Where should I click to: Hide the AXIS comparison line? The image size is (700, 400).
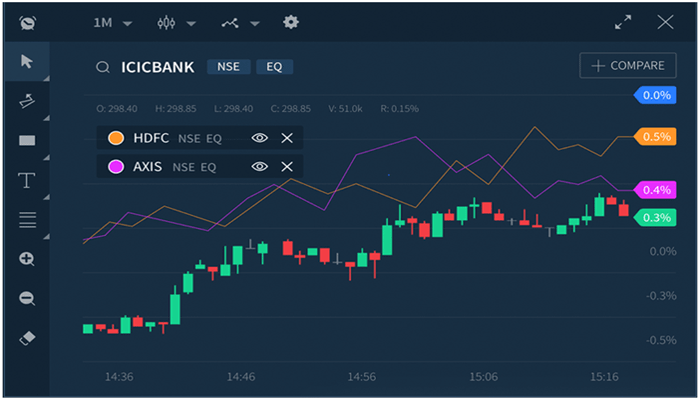[x=259, y=167]
